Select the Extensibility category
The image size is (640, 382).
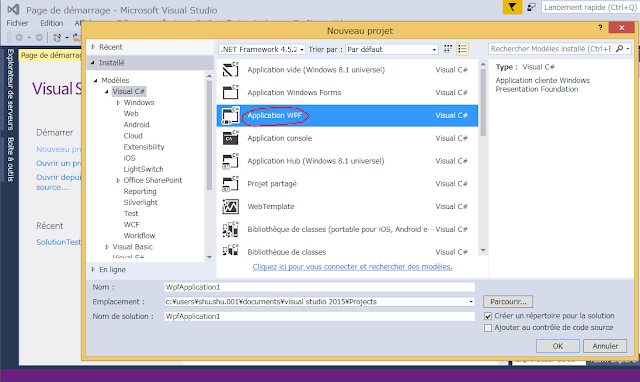pos(144,147)
